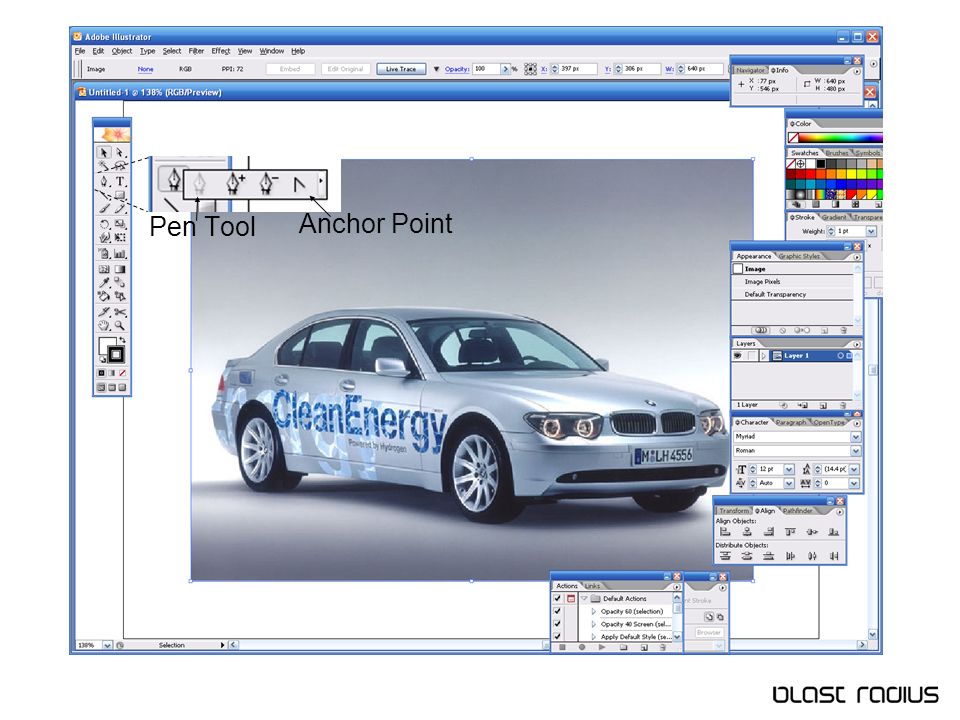Toggle Layer 1 lock column box
Screen dimensions: 960x720
pos(752,356)
